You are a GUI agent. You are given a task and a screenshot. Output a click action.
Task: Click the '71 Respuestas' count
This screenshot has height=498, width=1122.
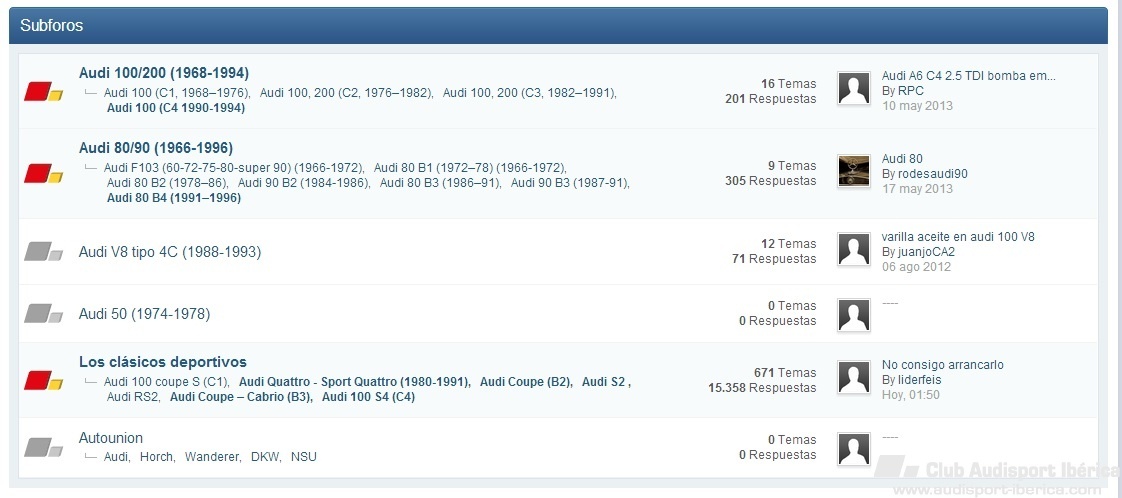tap(774, 259)
